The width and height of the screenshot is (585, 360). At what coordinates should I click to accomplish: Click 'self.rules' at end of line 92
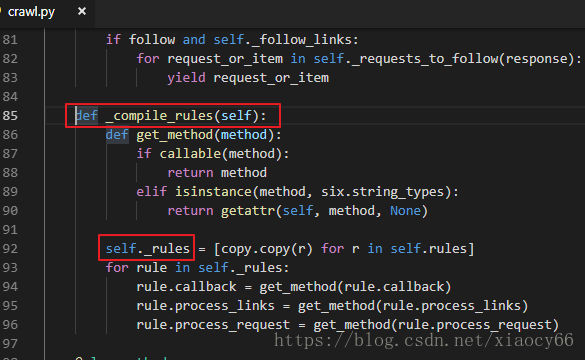(428, 248)
